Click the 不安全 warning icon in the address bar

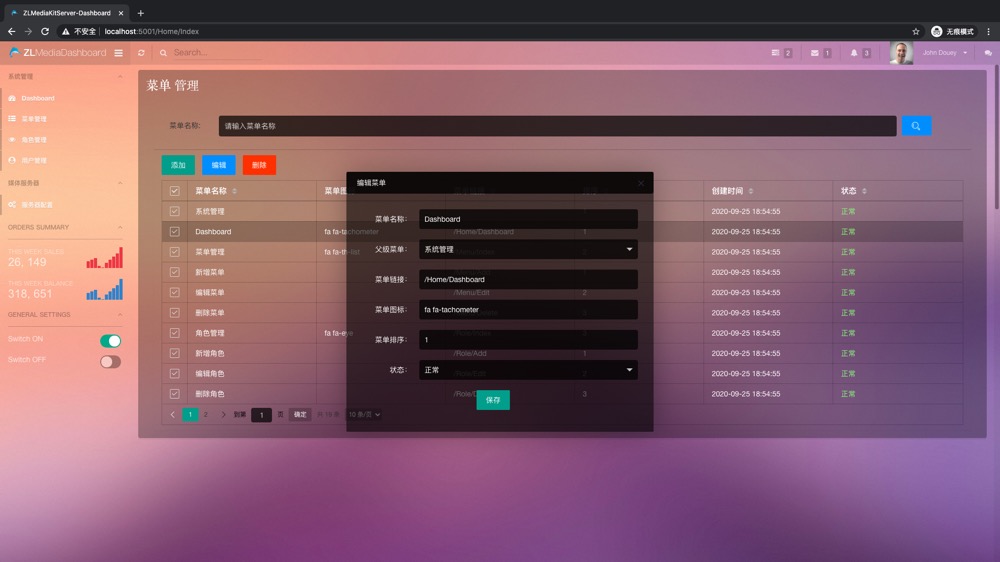pyautogui.click(x=66, y=31)
